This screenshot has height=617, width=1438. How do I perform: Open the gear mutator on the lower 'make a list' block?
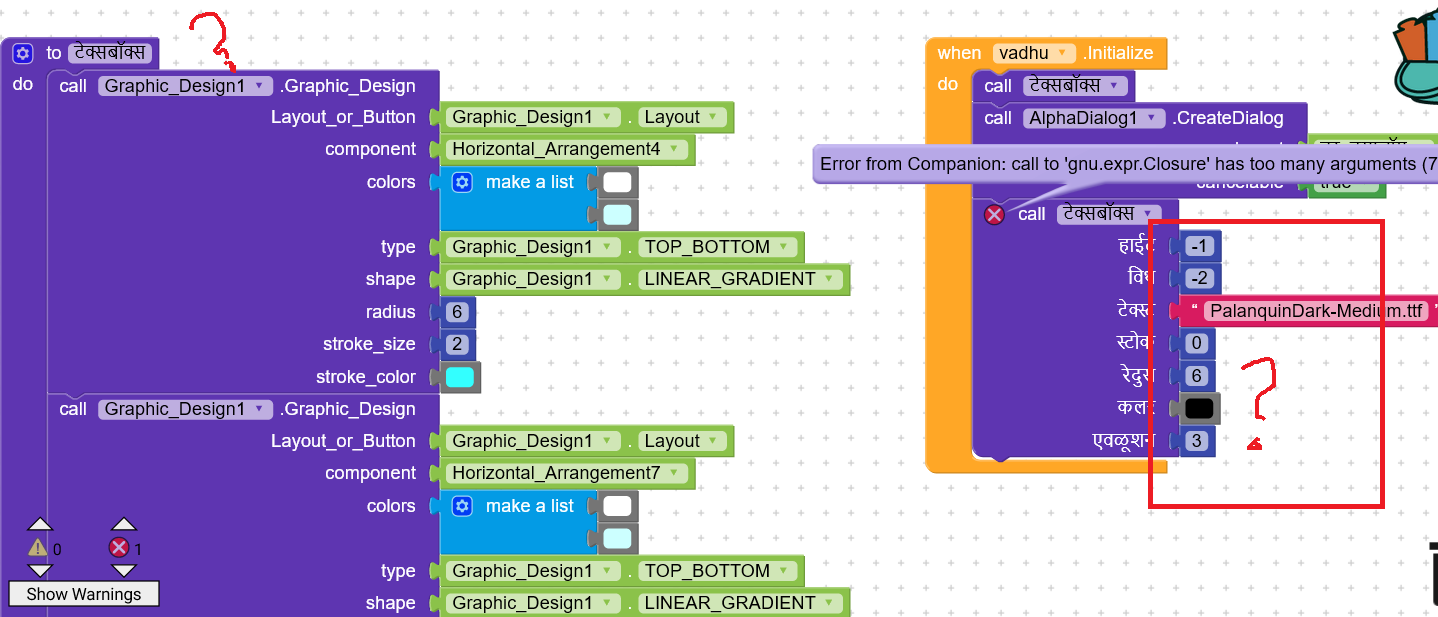(x=461, y=506)
